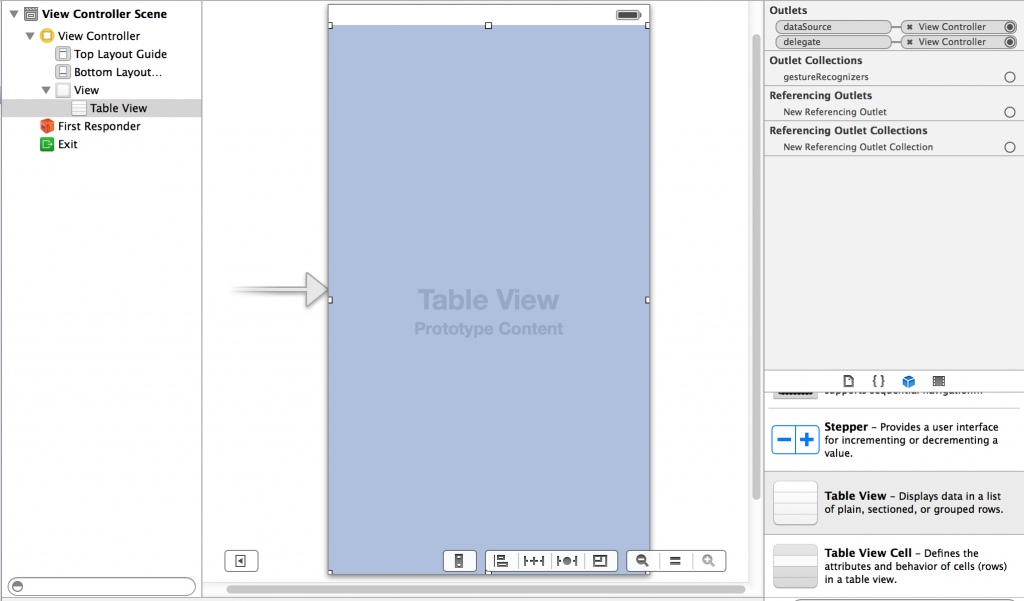The image size is (1024, 601).
Task: Collapse the View Controller disclosure triangle
Action: [x=30, y=36]
